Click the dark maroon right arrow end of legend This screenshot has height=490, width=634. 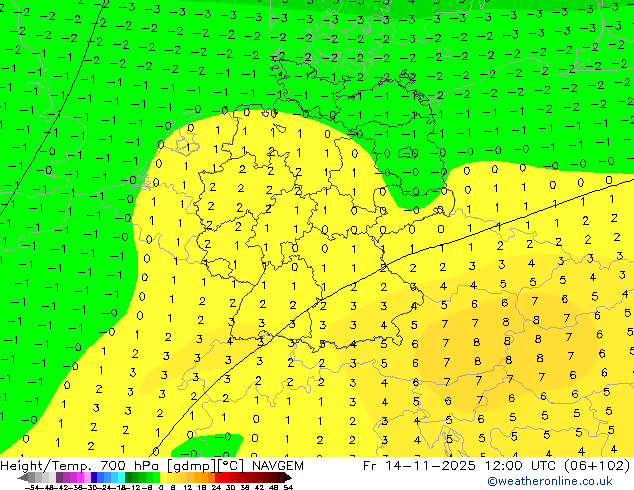click(288, 477)
